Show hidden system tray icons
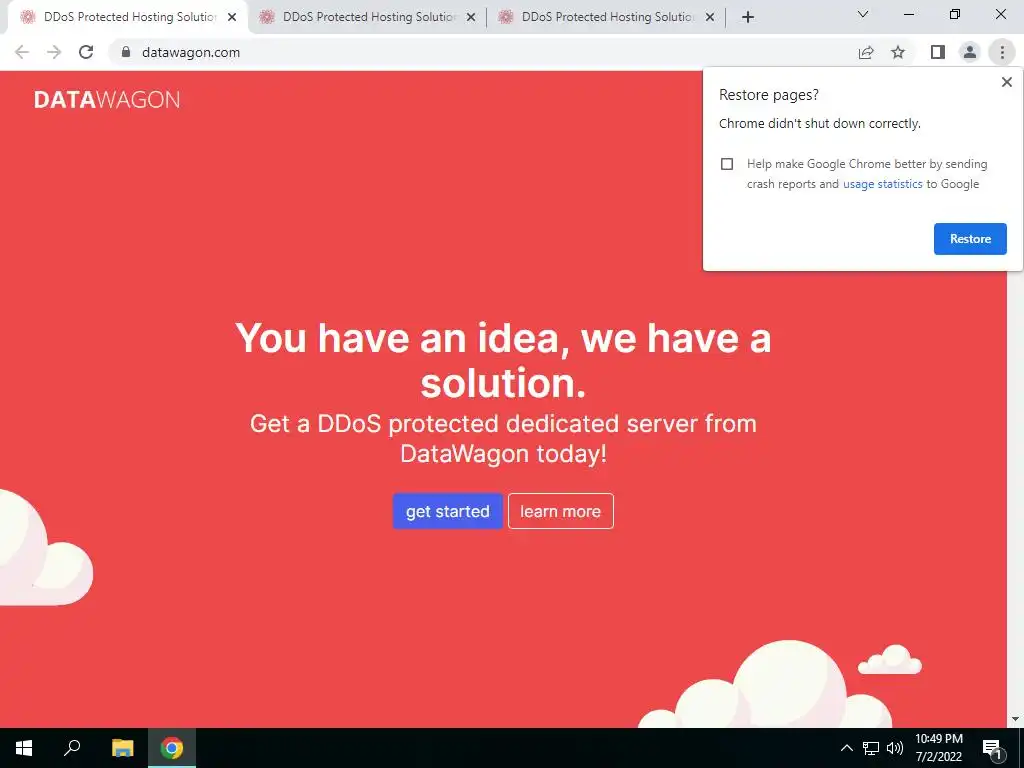Screen dimensions: 1024x768 [846, 748]
